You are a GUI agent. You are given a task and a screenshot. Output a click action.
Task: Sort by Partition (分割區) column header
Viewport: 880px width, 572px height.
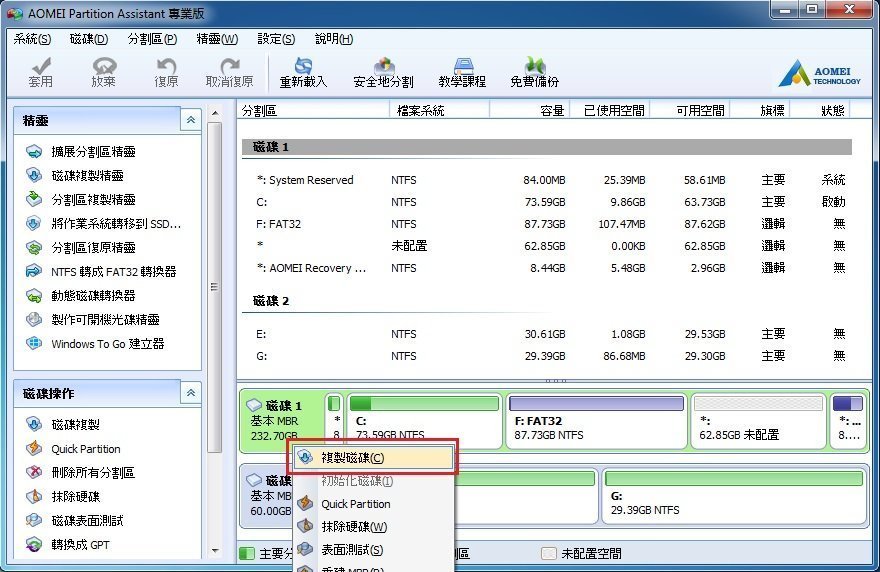(314, 111)
